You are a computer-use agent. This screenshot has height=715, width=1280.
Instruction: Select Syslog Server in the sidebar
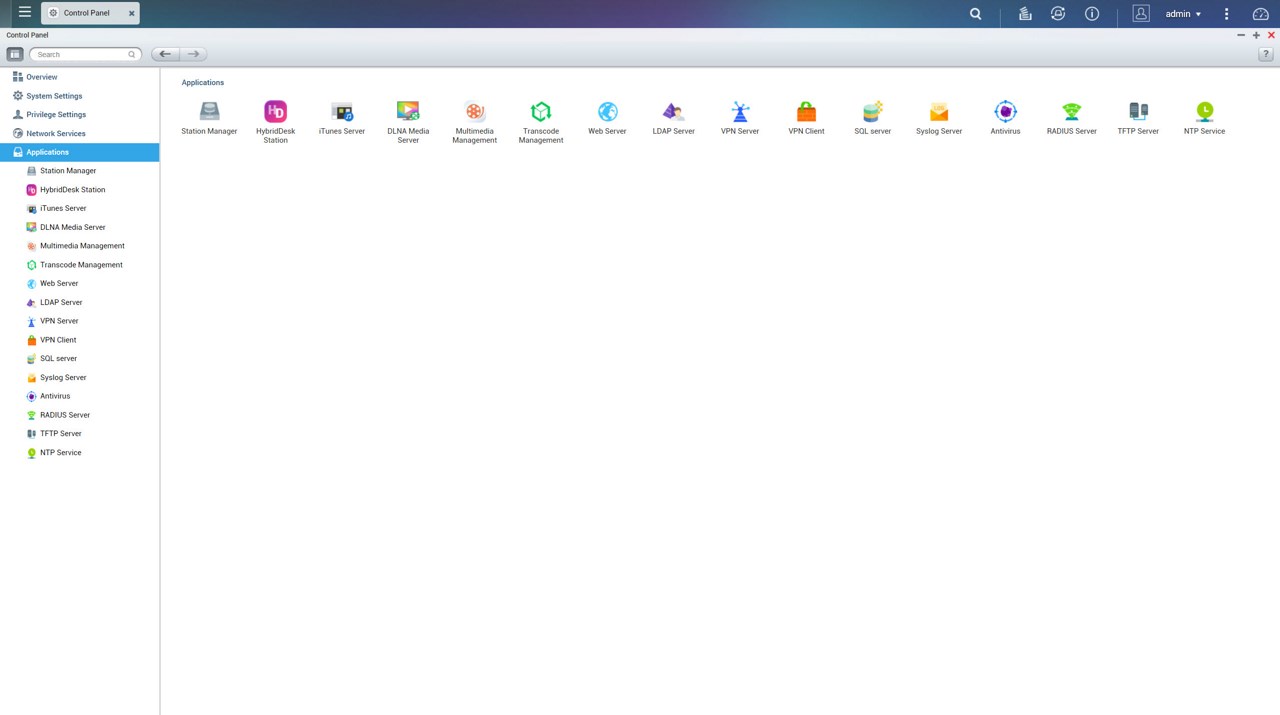[x=79, y=377]
